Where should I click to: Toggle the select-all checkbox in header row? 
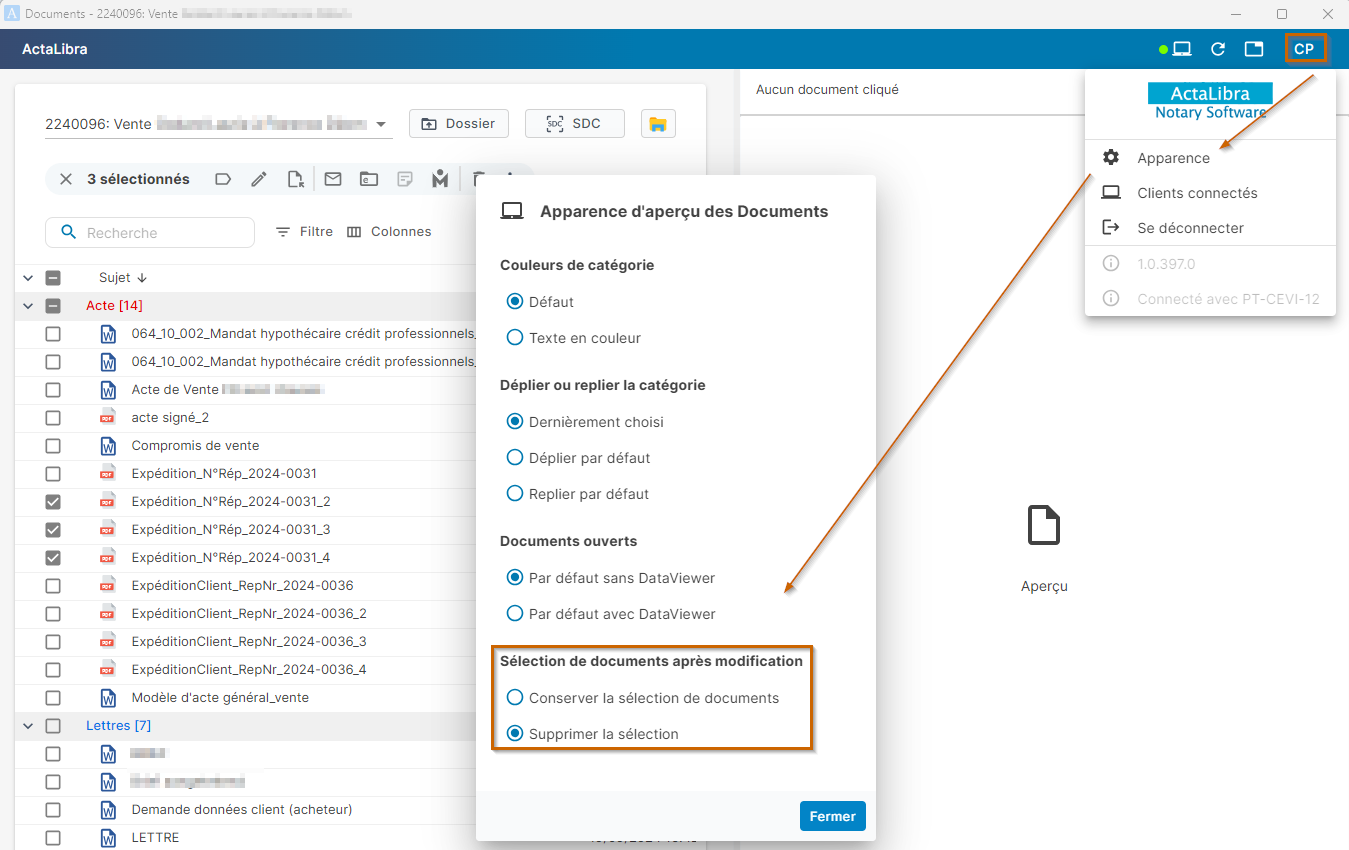pyautogui.click(x=53, y=278)
